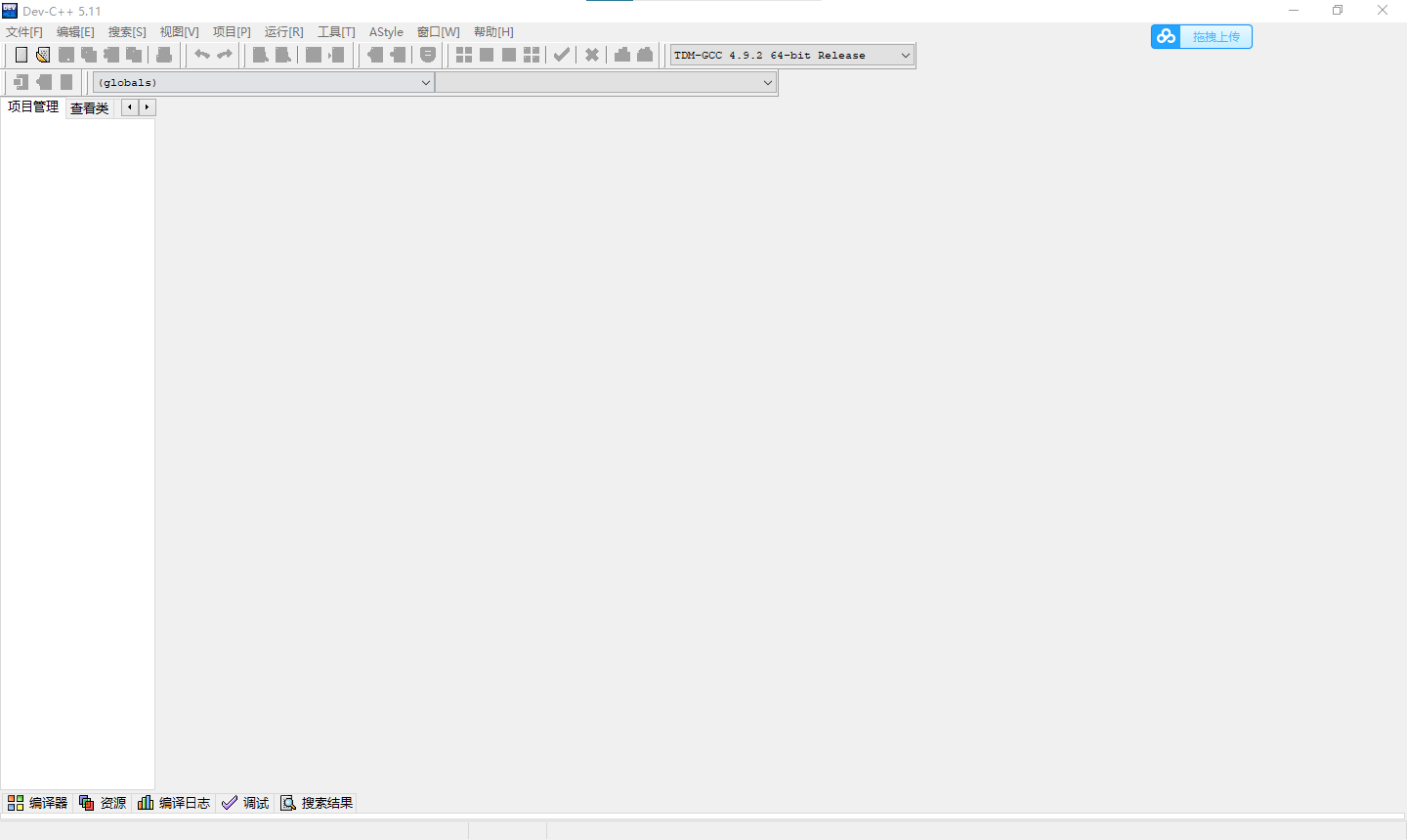Click the Remove from project icon

pyautogui.click(x=398, y=55)
